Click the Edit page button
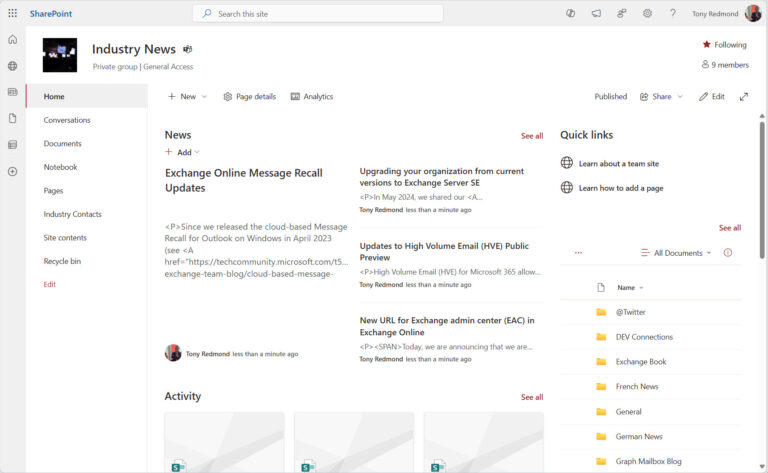 712,97
